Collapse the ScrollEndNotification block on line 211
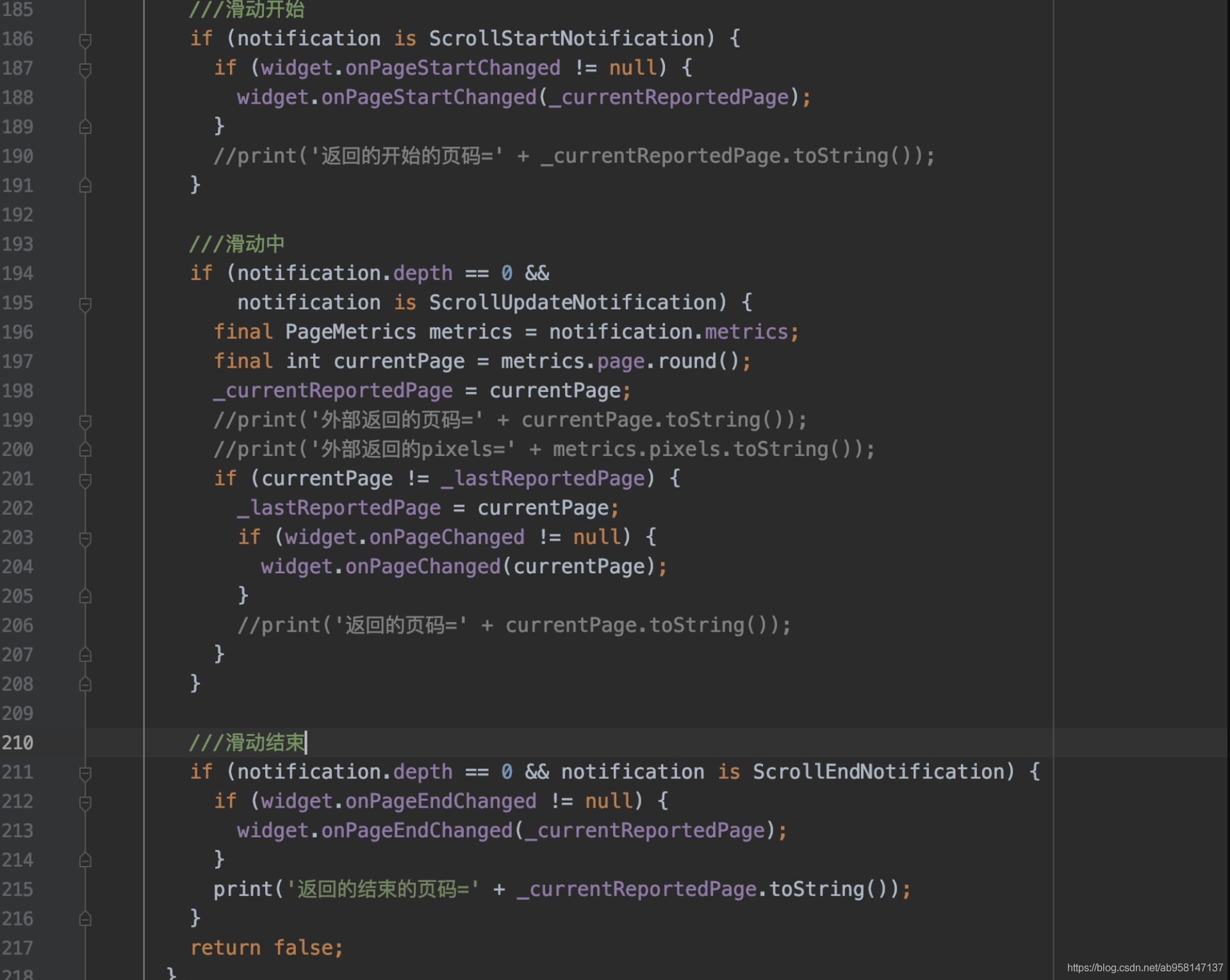Screen dimensions: 1230x980 click(85, 774)
